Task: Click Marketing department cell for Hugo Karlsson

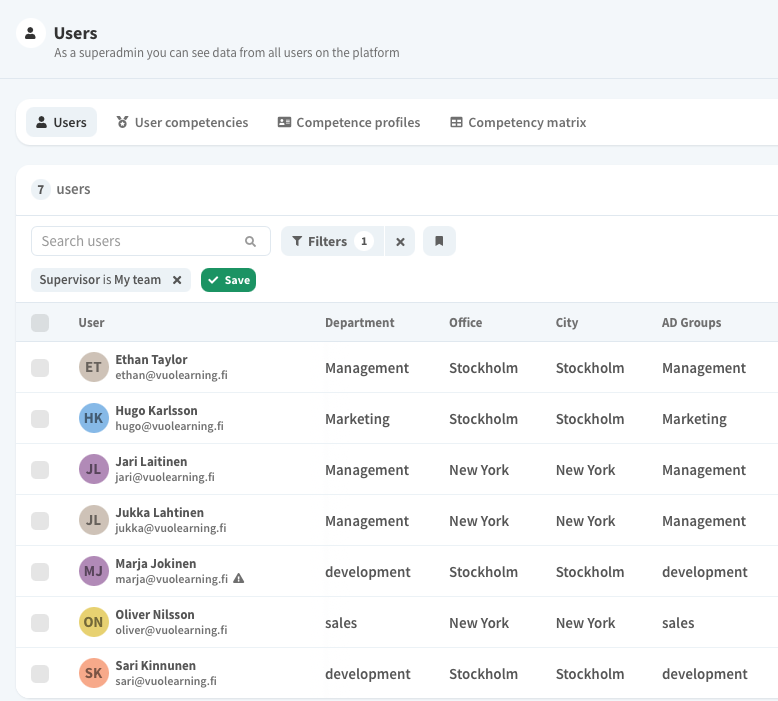Action: [x=357, y=419]
